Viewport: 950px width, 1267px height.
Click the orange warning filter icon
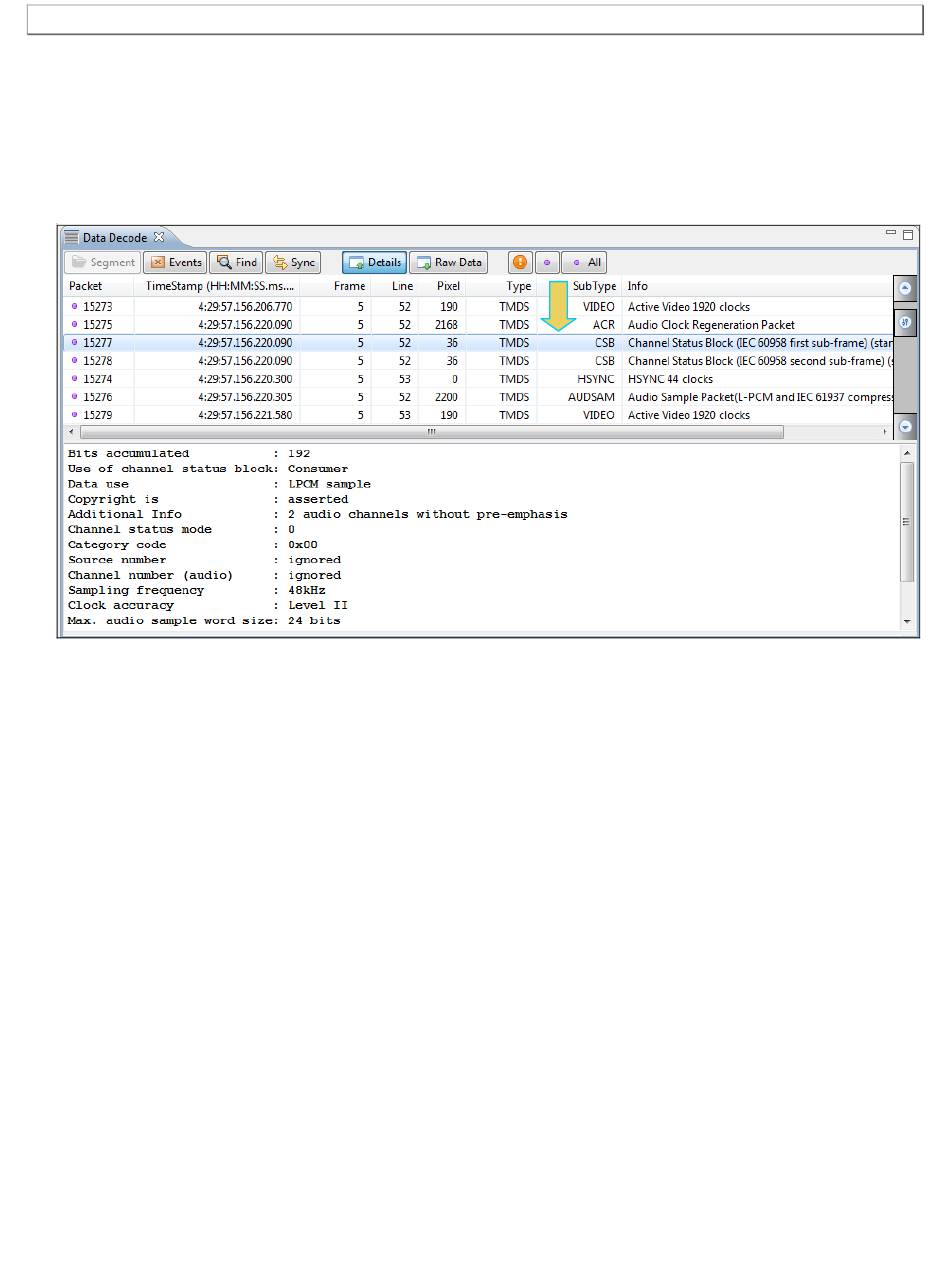(520, 263)
